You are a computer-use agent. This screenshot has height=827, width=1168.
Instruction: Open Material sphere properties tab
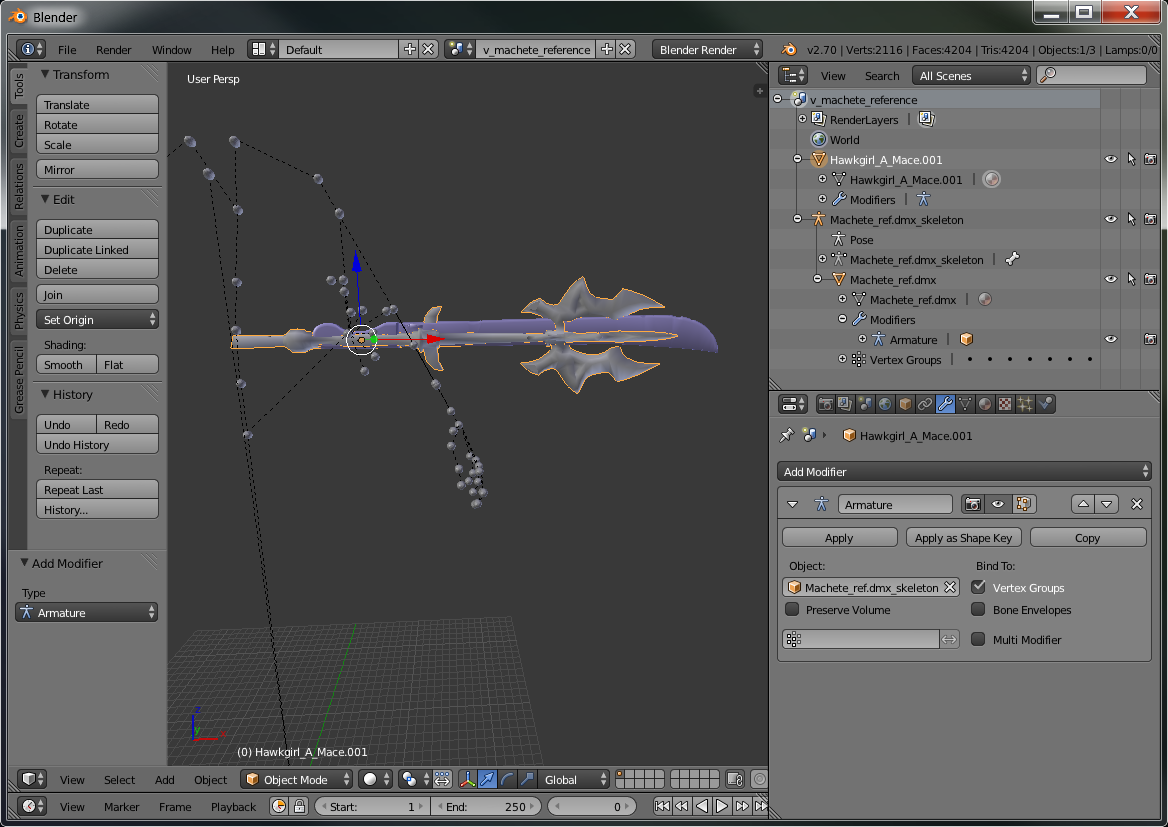point(986,404)
